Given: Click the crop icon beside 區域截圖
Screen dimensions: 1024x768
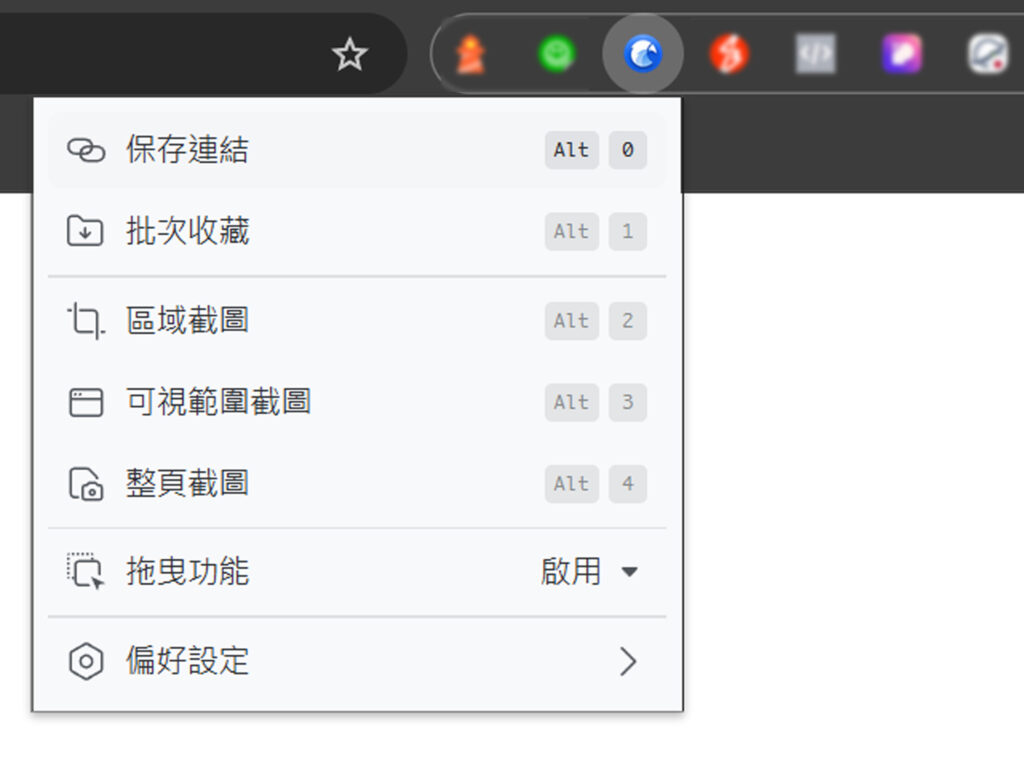Looking at the screenshot, I should tap(86, 320).
